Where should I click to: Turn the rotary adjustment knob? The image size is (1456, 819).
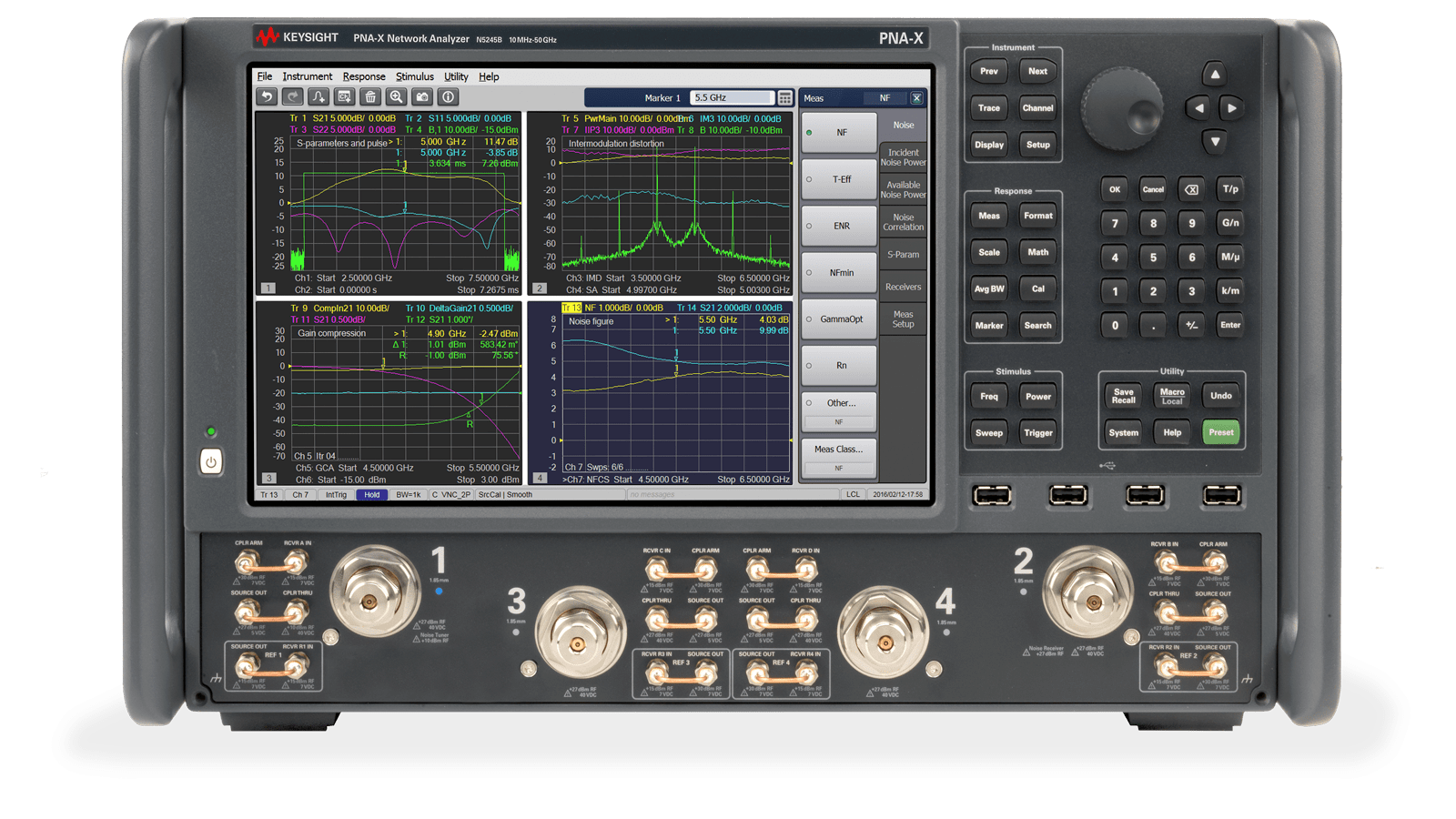(1122, 108)
